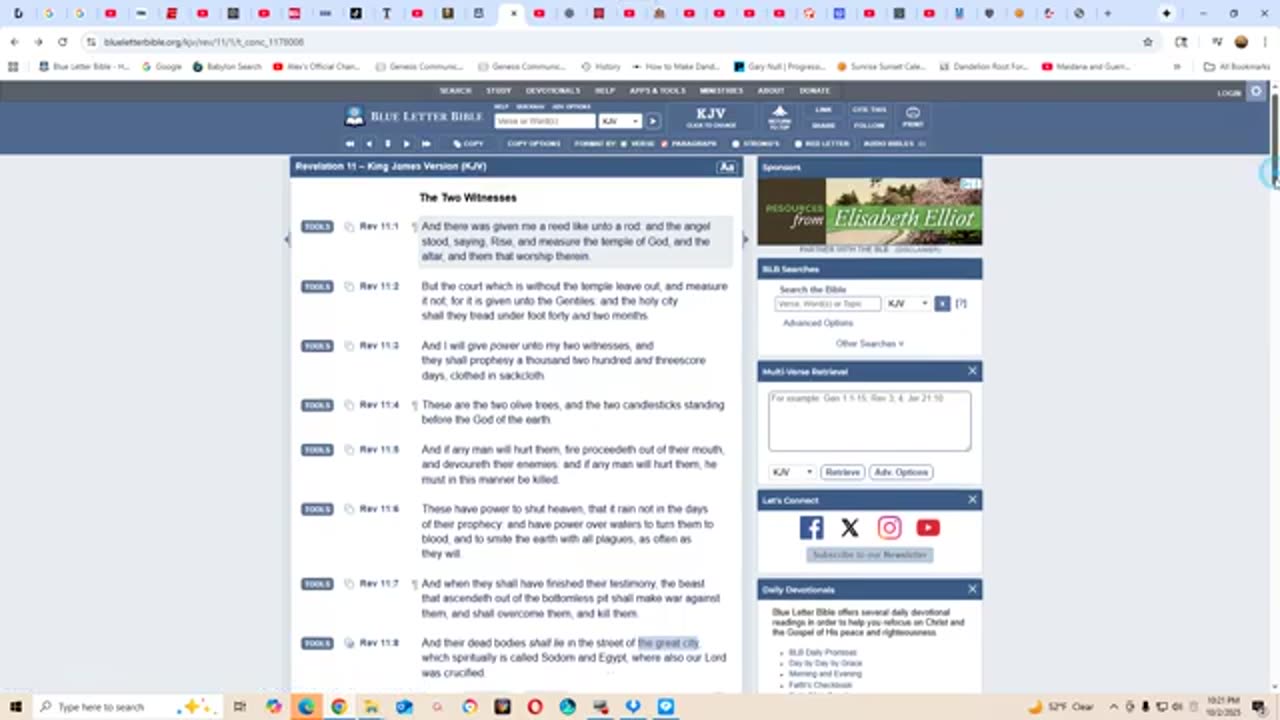Click the single left arrow navigation button
Screen dimensions: 1280x720
point(369,144)
